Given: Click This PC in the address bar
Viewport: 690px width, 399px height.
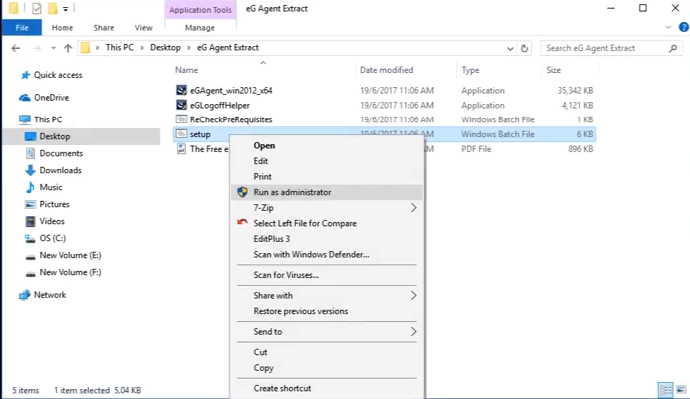Looking at the screenshot, I should coord(120,48).
